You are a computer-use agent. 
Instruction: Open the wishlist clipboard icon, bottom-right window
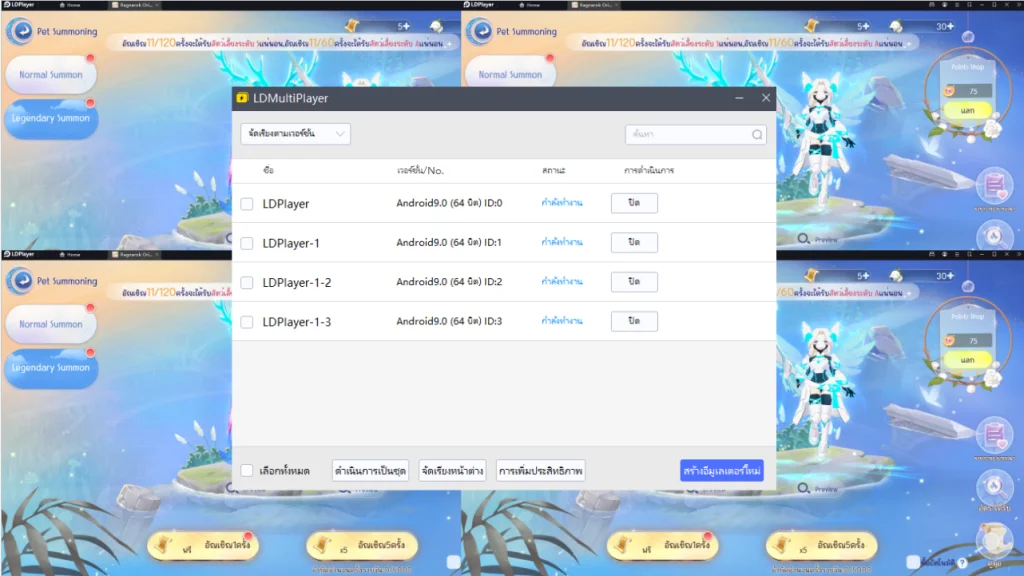994,434
